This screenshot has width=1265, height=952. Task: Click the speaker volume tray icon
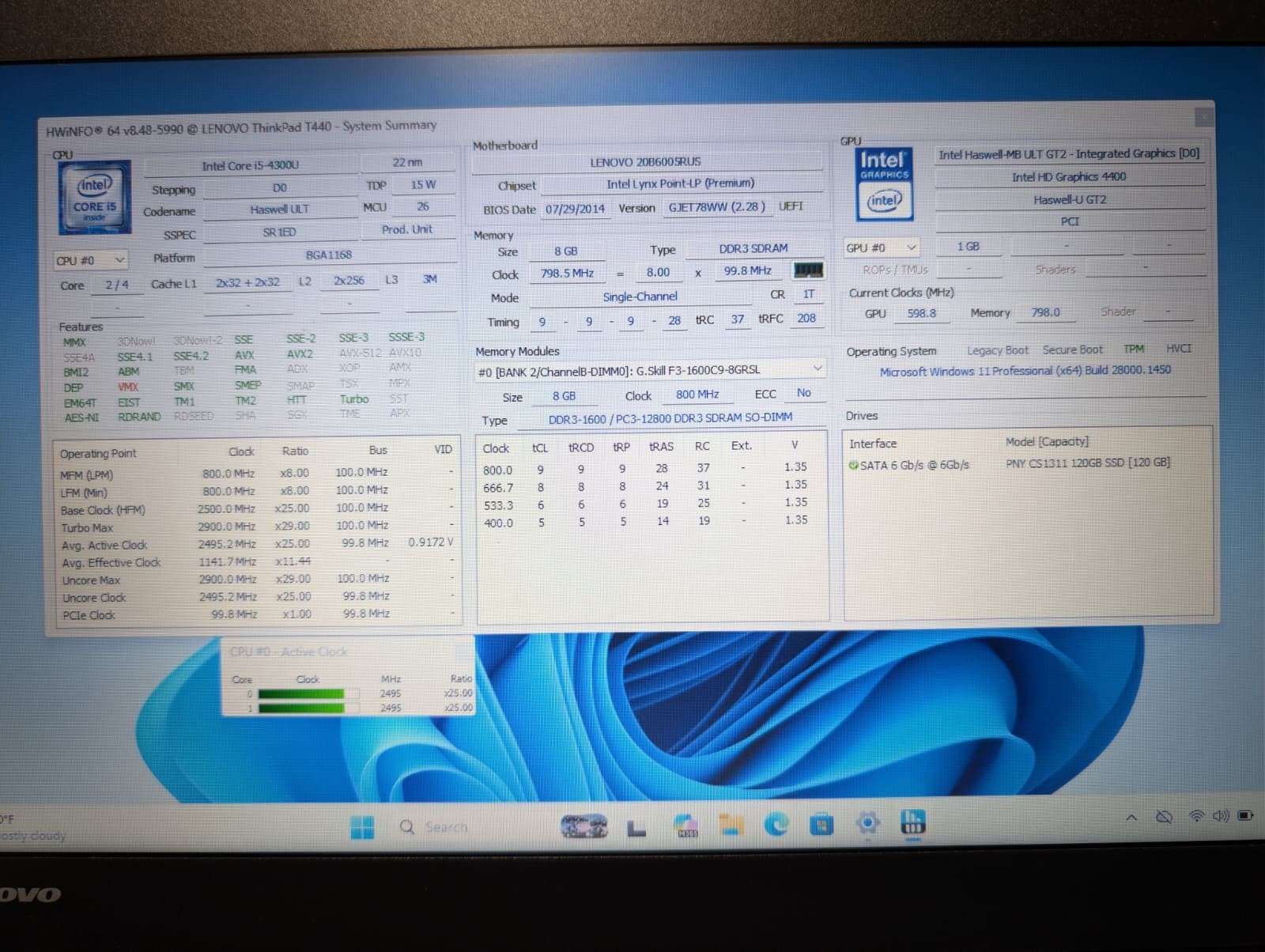(1221, 816)
